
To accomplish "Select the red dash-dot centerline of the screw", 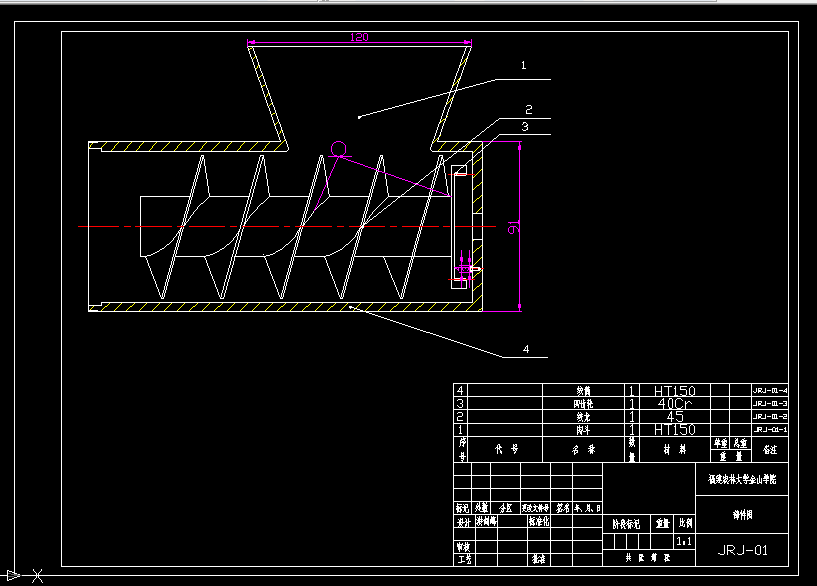I will [x=287, y=227].
